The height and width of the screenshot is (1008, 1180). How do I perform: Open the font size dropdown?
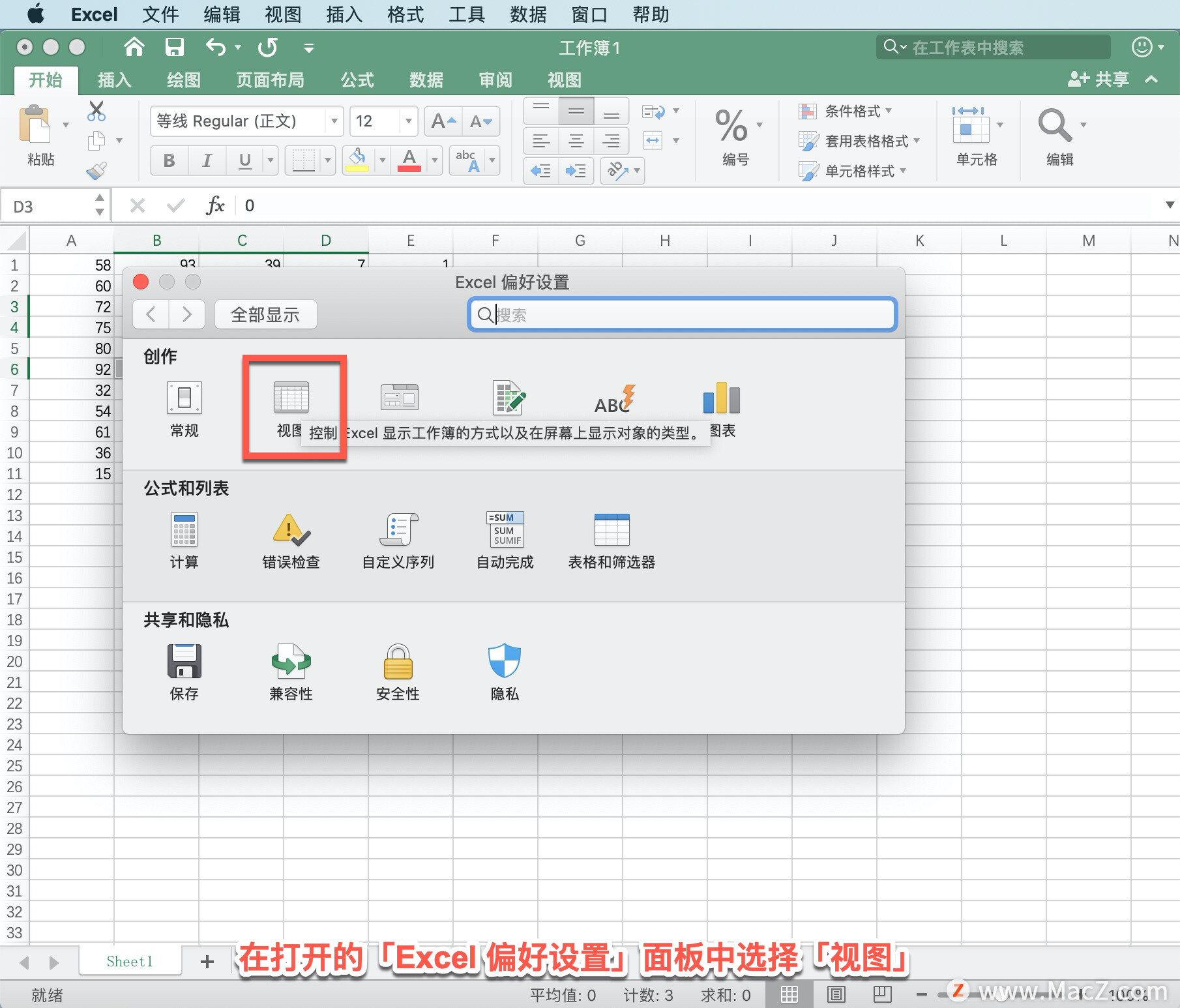point(408,121)
